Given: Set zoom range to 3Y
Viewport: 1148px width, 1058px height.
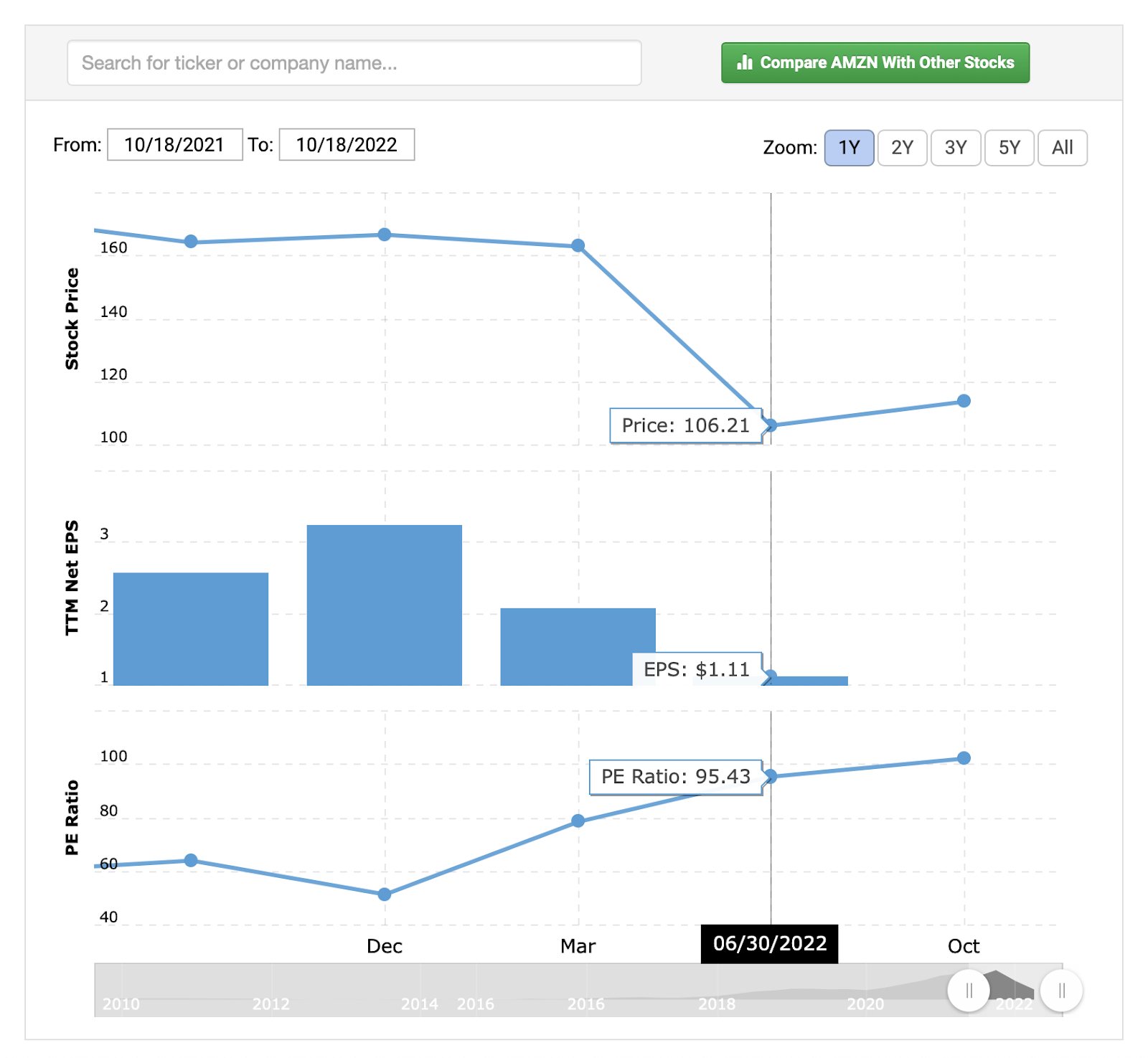Looking at the screenshot, I should [x=955, y=148].
